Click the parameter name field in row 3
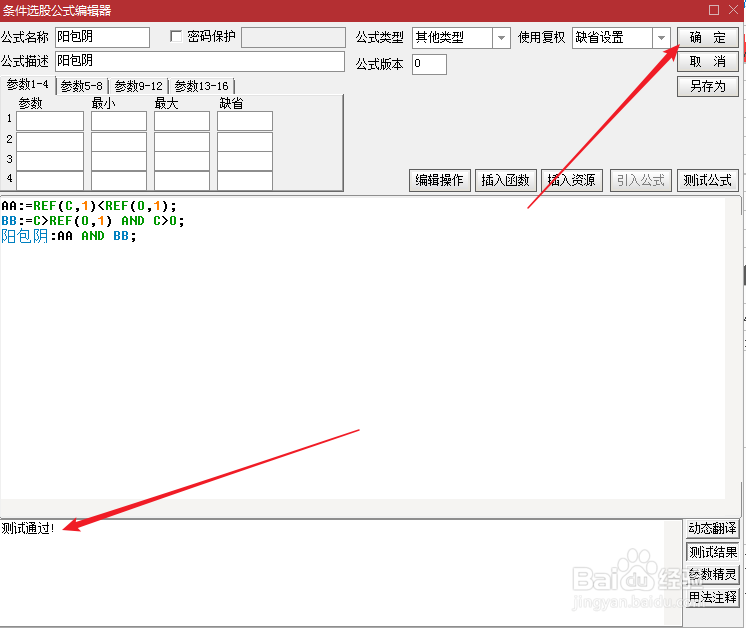 (x=50, y=161)
